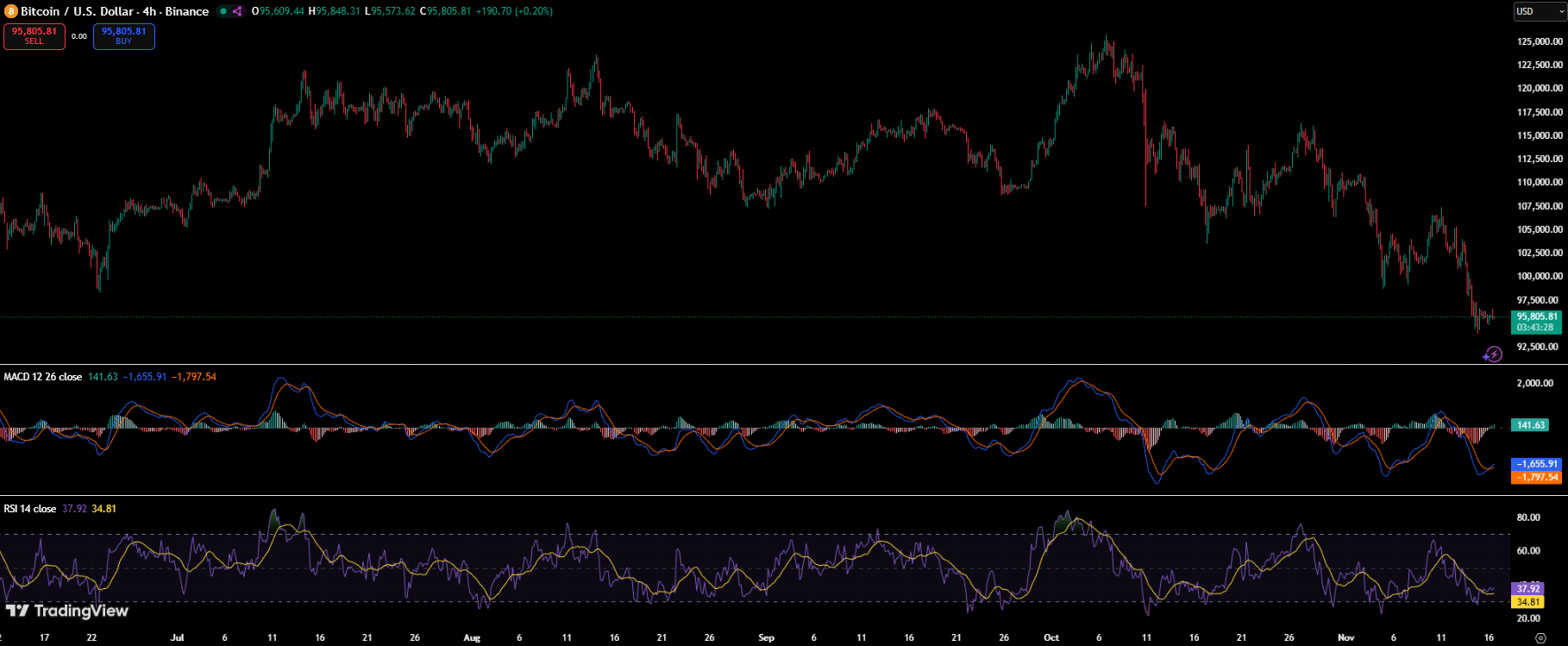This screenshot has height=646, width=1568.
Task: Open the time axis settings icon
Action: pyautogui.click(x=1541, y=638)
